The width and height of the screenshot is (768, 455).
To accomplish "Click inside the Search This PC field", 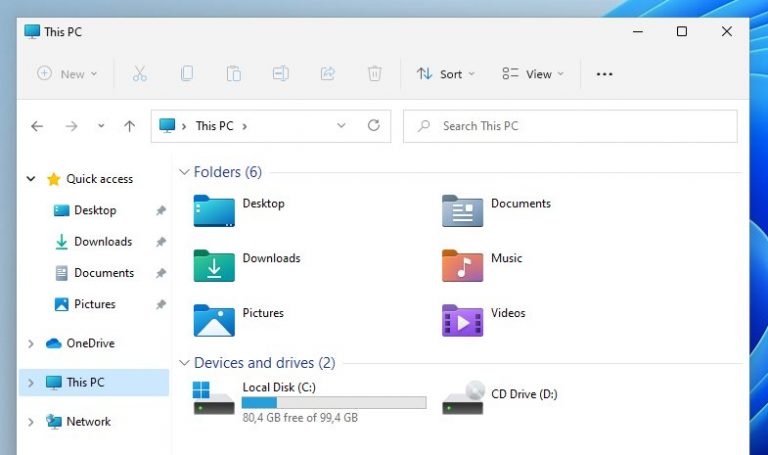I will pos(570,126).
